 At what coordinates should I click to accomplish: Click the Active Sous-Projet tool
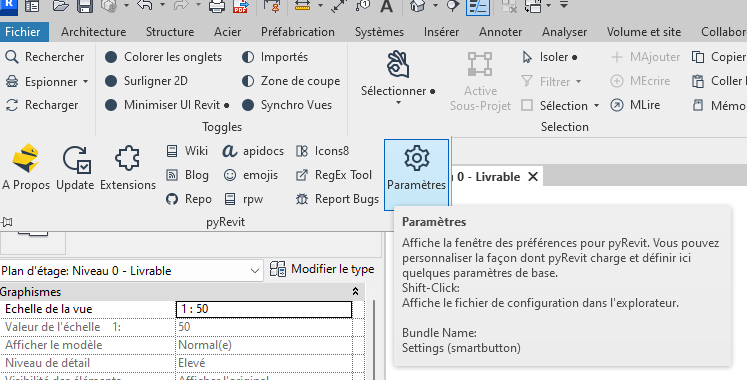pos(480,81)
